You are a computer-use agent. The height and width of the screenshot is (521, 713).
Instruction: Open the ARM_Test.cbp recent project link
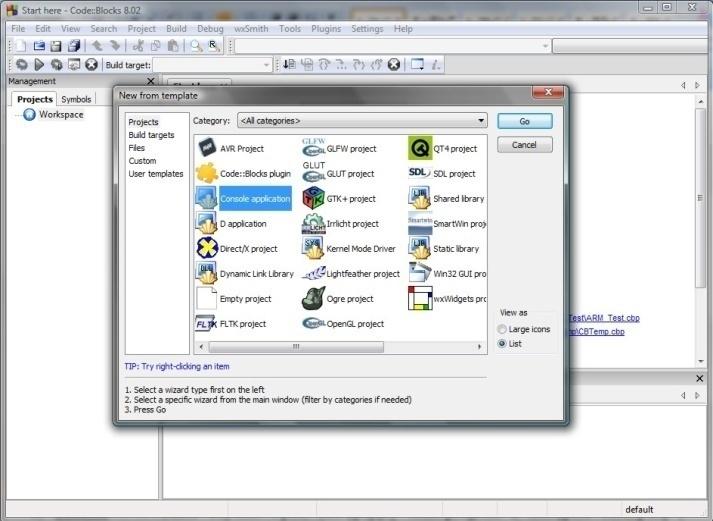(x=604, y=318)
